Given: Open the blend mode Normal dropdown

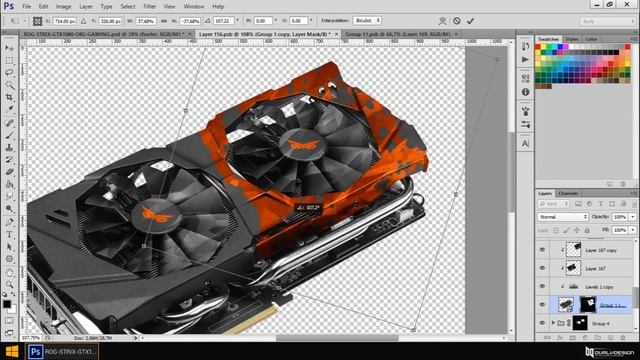Looking at the screenshot, I should [x=563, y=217].
